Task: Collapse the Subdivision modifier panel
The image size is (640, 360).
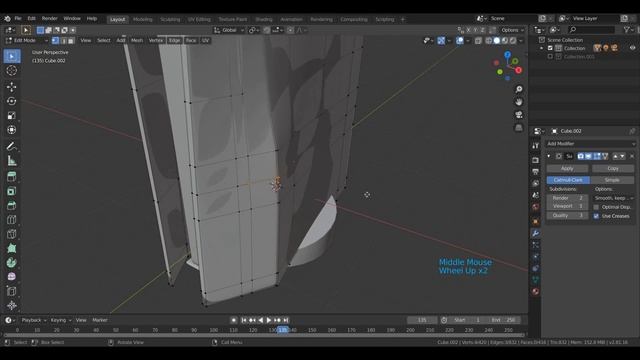Action: click(x=549, y=156)
